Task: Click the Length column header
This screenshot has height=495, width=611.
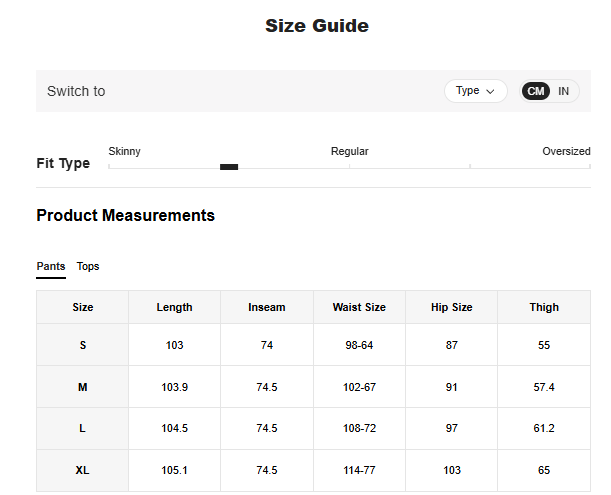Action: click(x=174, y=308)
